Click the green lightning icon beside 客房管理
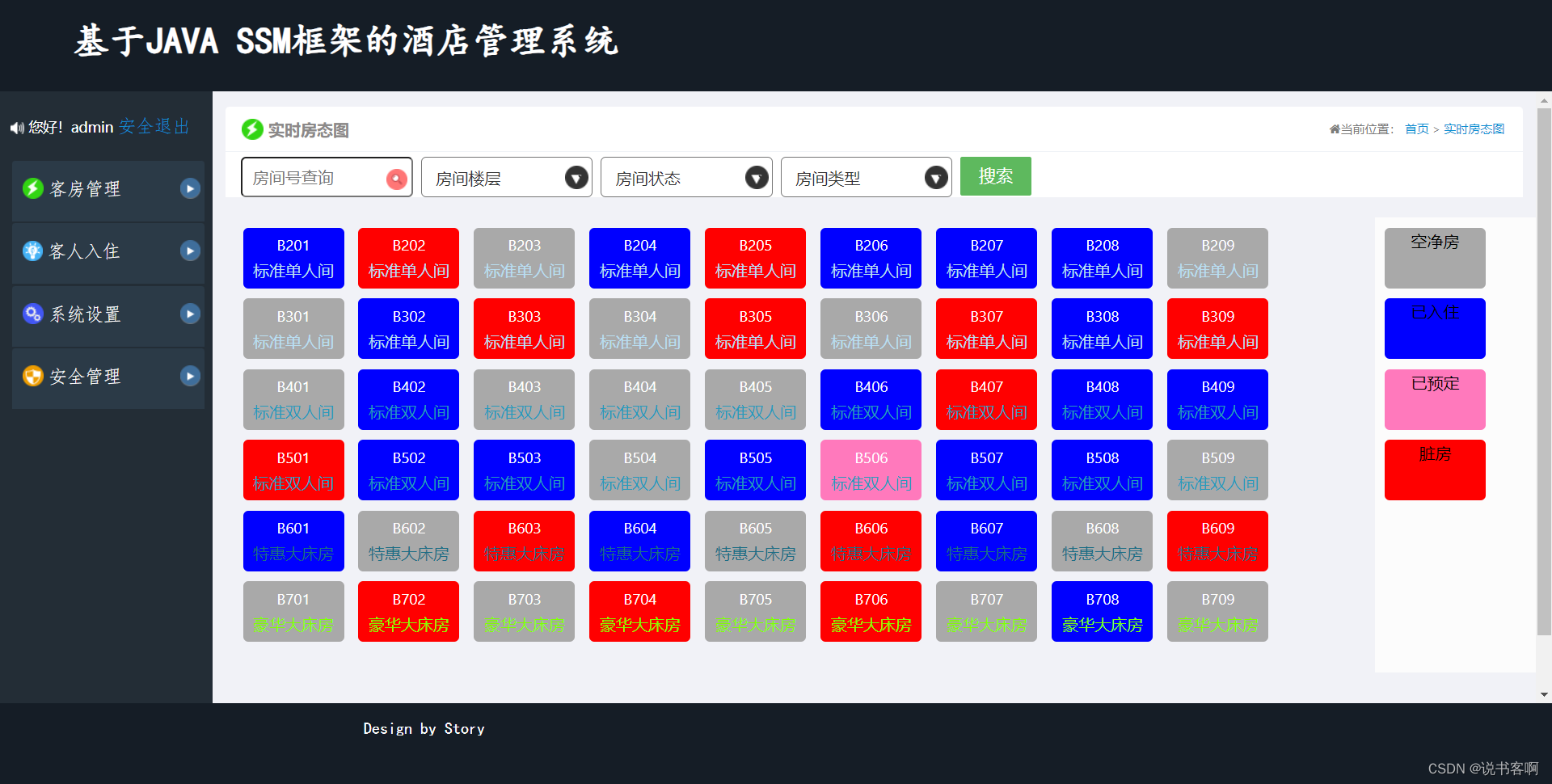The width and height of the screenshot is (1552, 784). pyautogui.click(x=32, y=188)
